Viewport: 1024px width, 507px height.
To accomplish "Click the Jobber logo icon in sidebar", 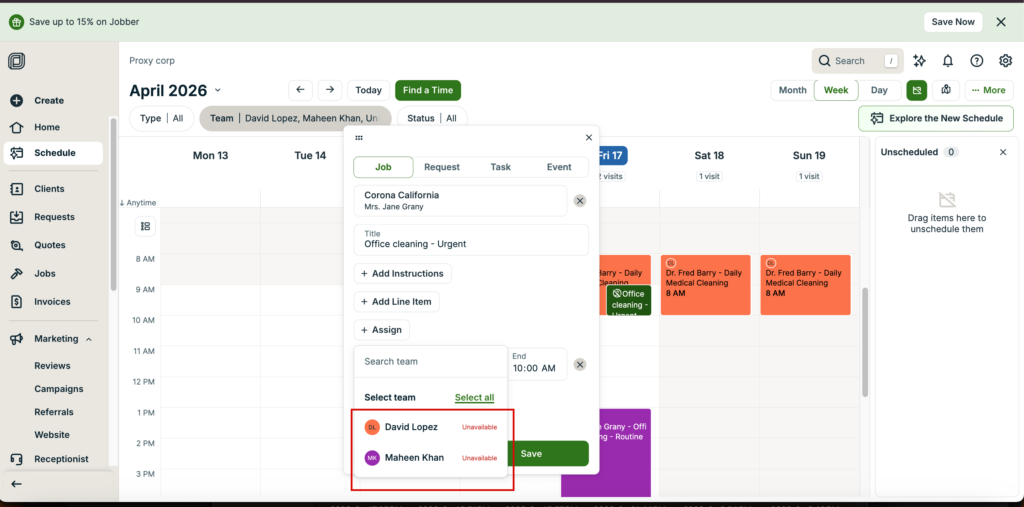I will click(16, 61).
